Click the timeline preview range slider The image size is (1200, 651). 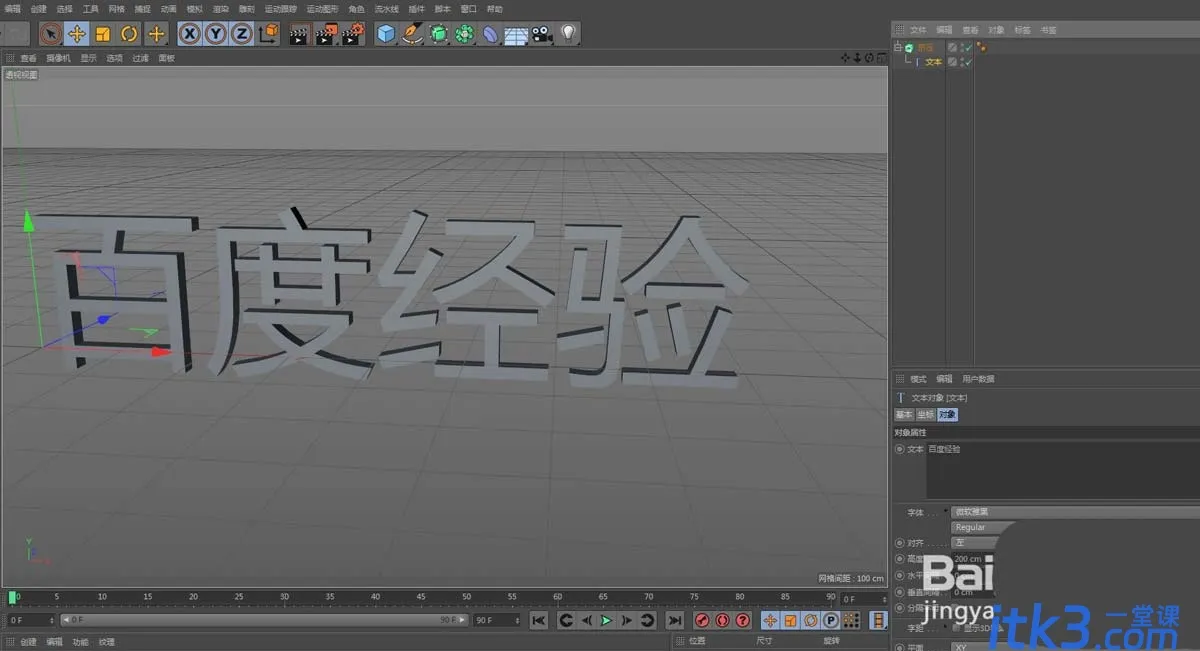pyautogui.click(x=264, y=620)
